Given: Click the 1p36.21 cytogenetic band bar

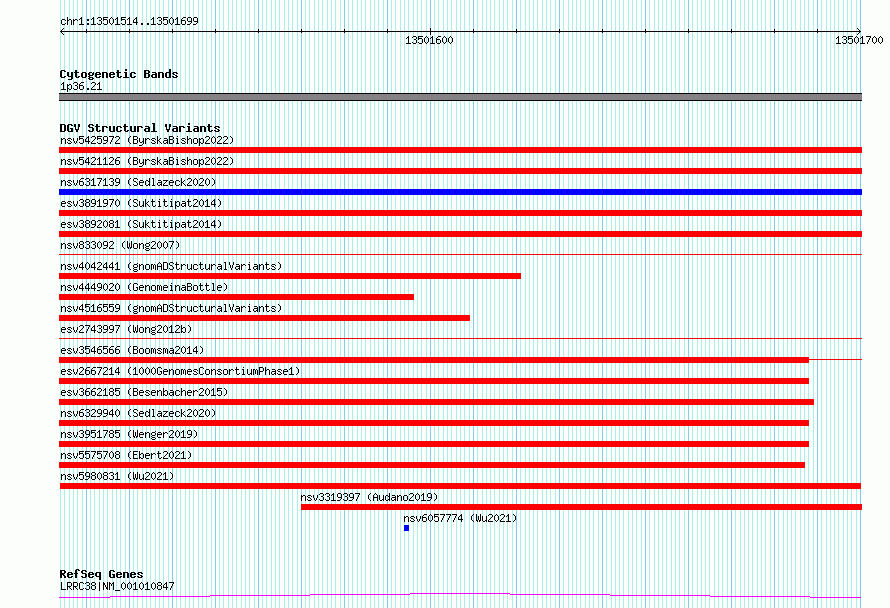Looking at the screenshot, I should [x=460, y=97].
